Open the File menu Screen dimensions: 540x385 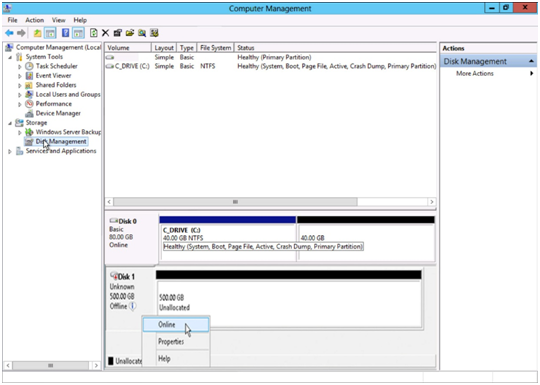tap(12, 20)
